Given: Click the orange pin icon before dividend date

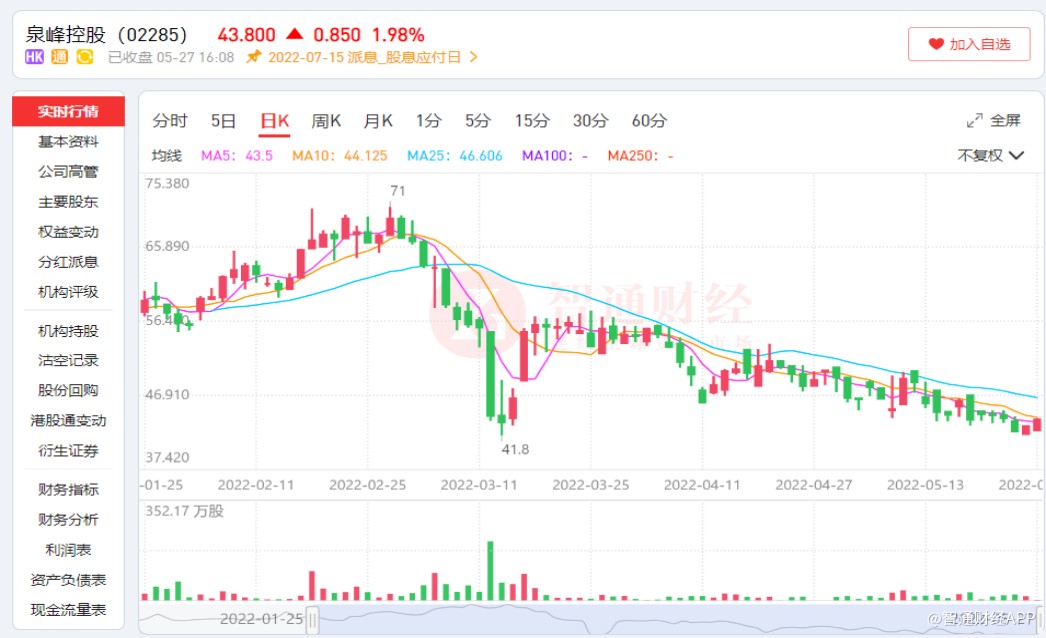Looking at the screenshot, I should click(253, 57).
